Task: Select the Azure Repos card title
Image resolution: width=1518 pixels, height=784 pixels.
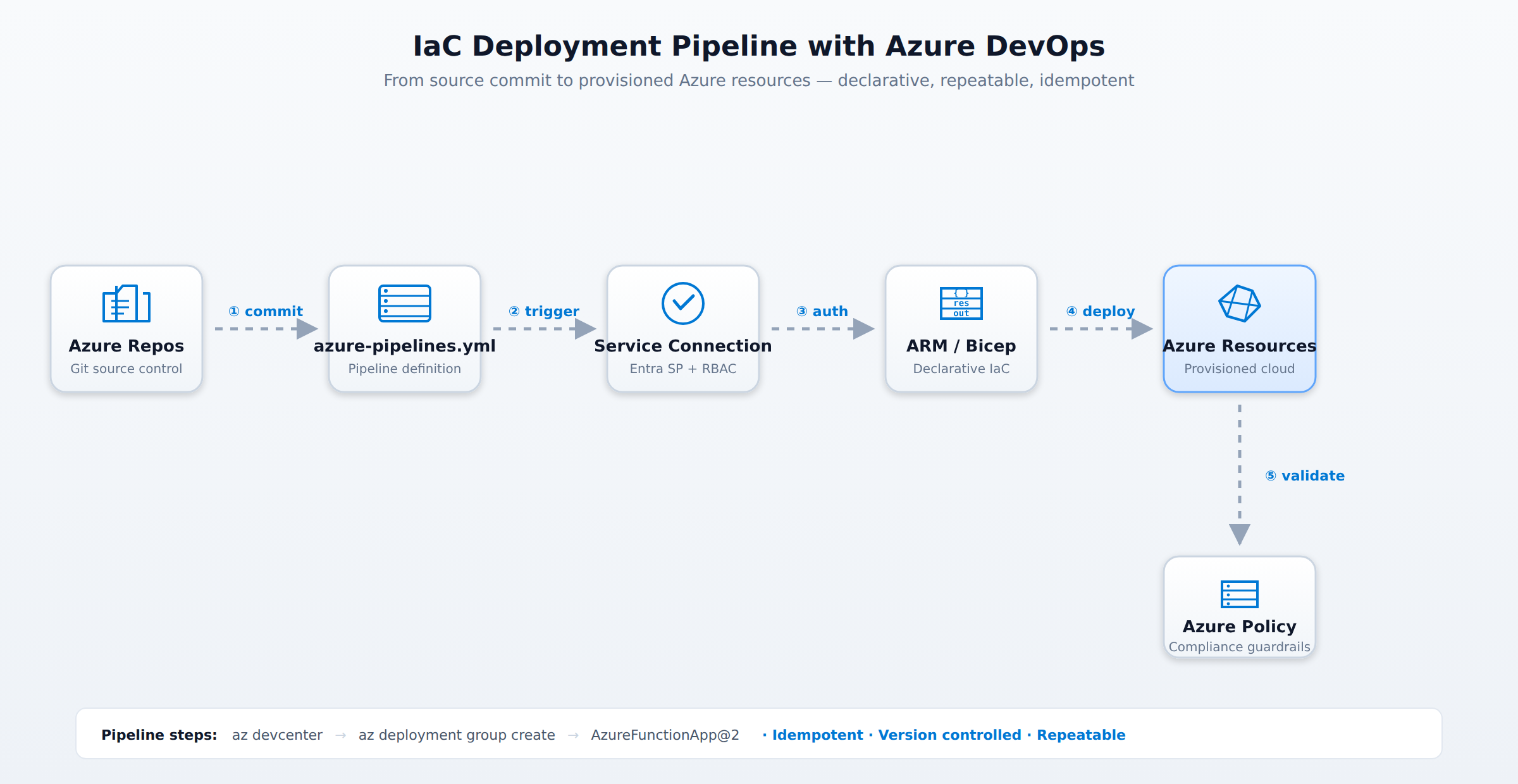Action: (x=126, y=346)
